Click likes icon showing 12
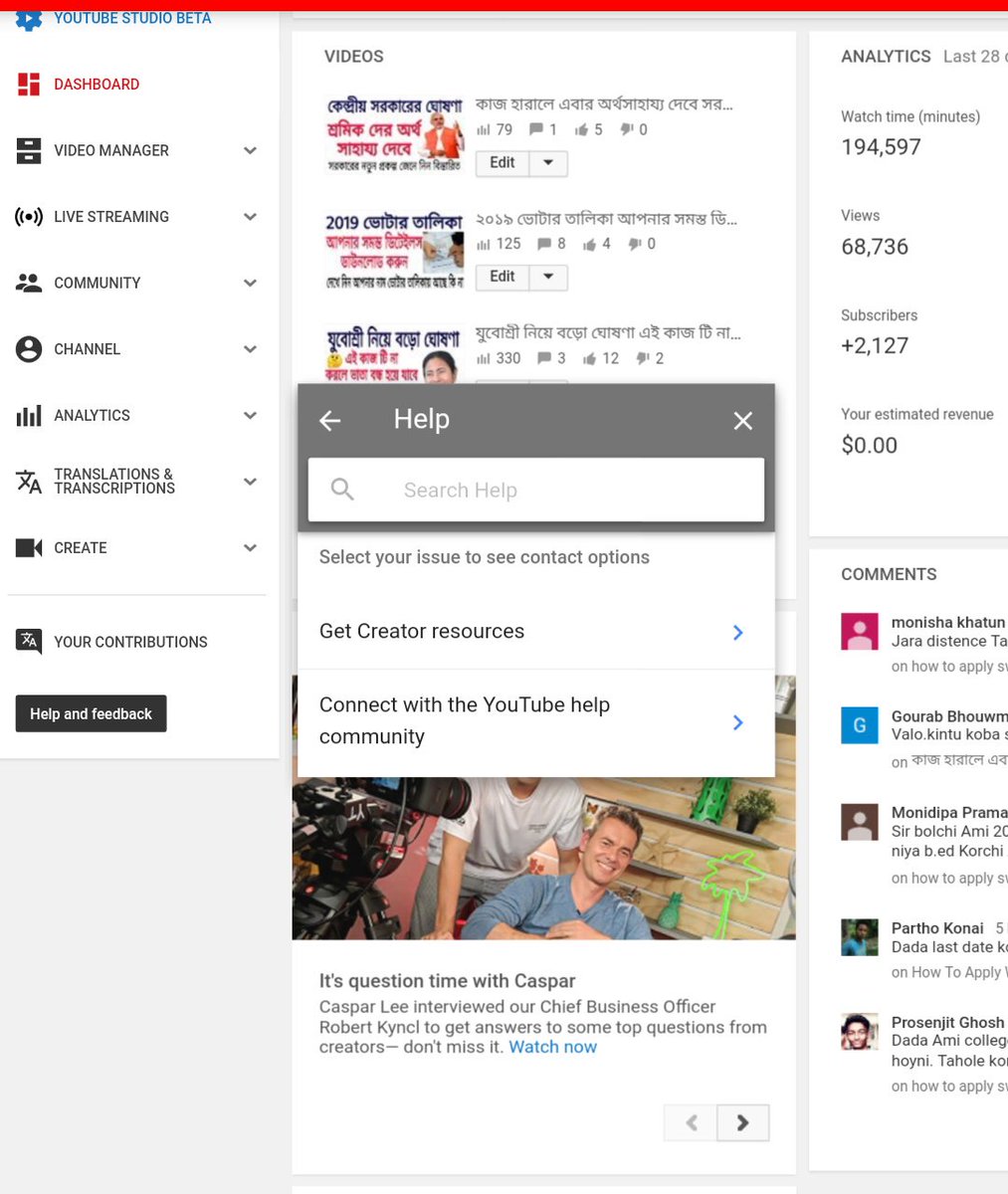The width and height of the screenshot is (1008, 1194). (590, 358)
